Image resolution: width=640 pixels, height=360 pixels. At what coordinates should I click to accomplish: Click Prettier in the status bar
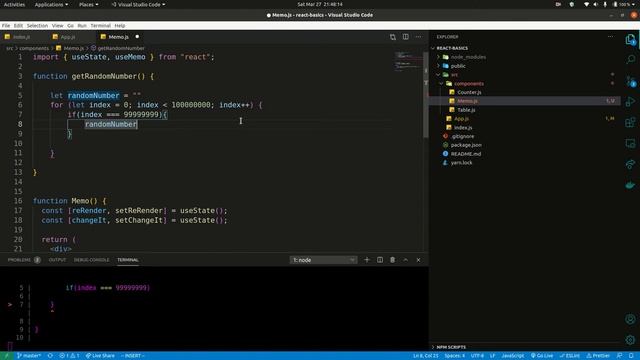click(x=598, y=356)
